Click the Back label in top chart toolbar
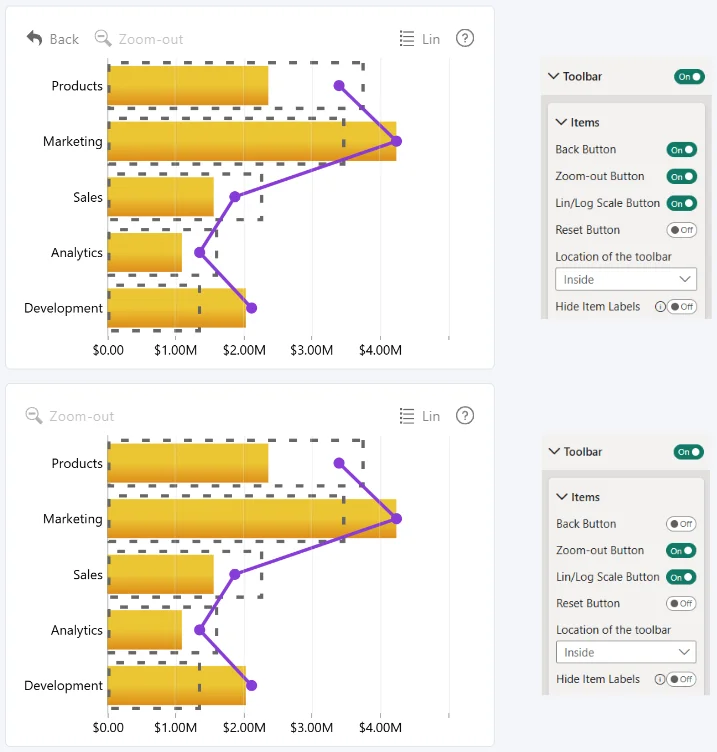Image resolution: width=717 pixels, height=752 pixels. (64, 39)
